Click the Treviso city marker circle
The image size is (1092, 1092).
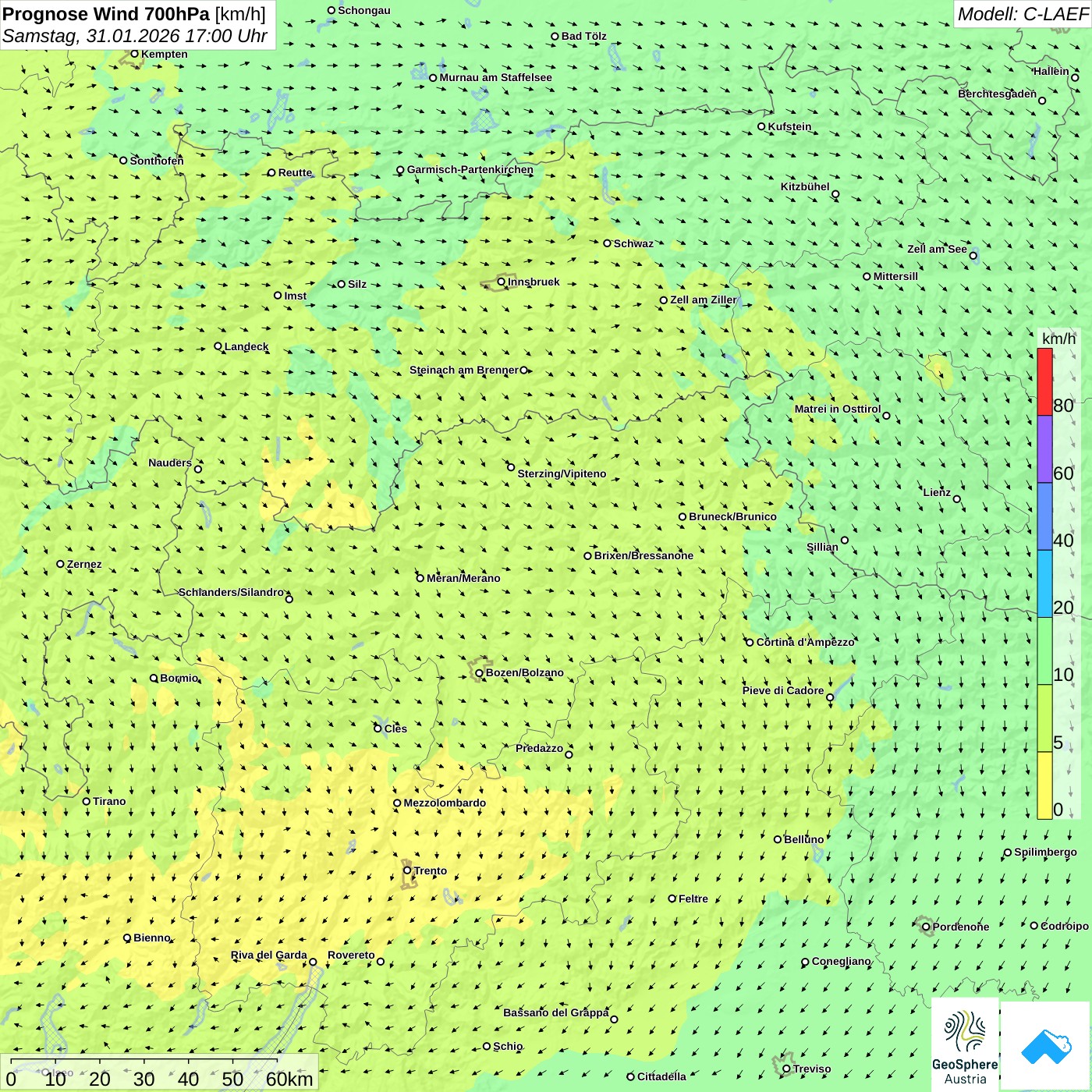pyautogui.click(x=786, y=1069)
